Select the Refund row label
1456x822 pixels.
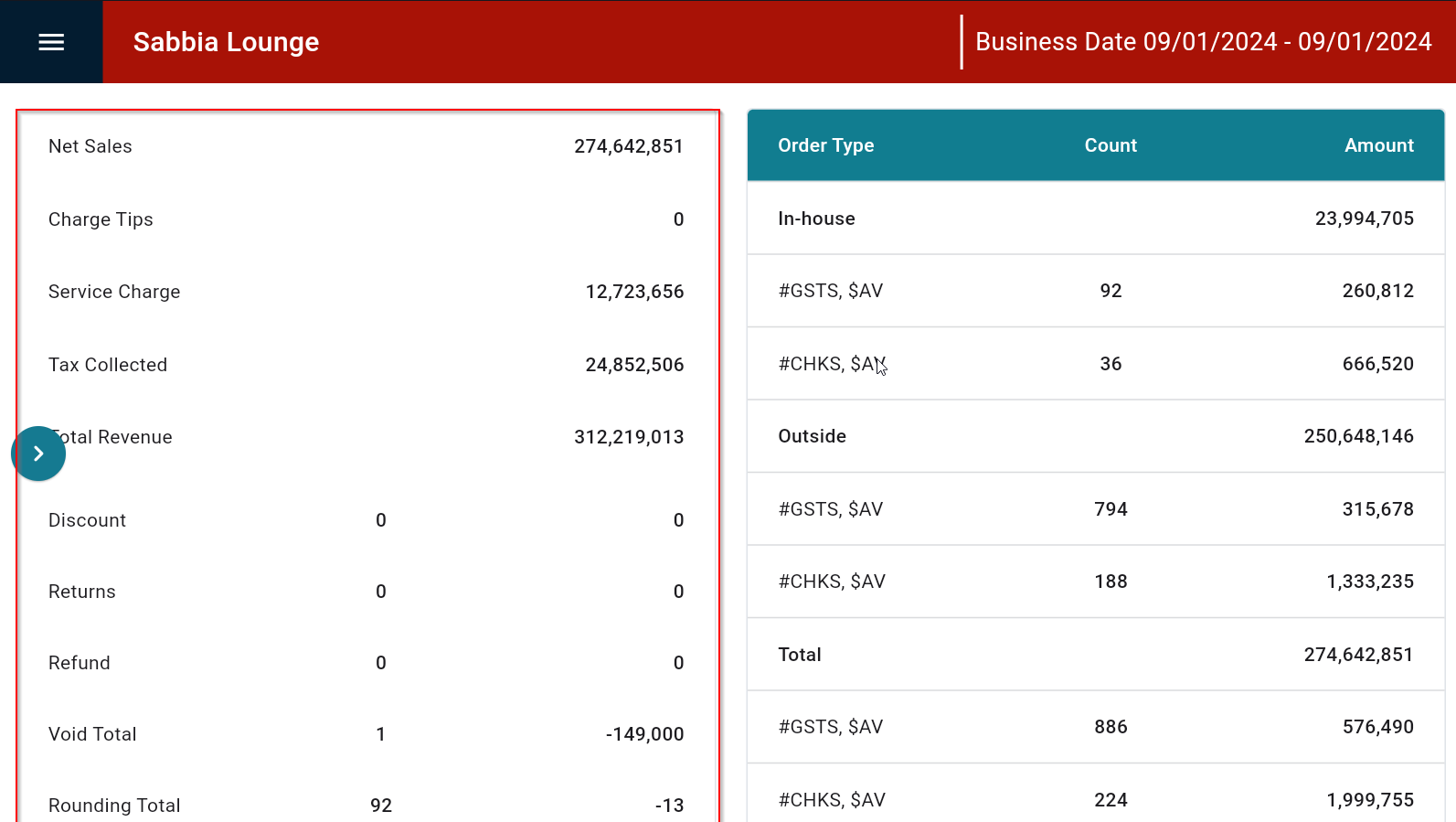[80, 663]
